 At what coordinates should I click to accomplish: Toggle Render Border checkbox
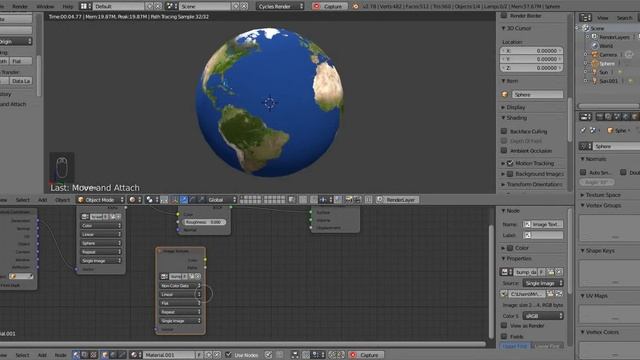click(504, 16)
